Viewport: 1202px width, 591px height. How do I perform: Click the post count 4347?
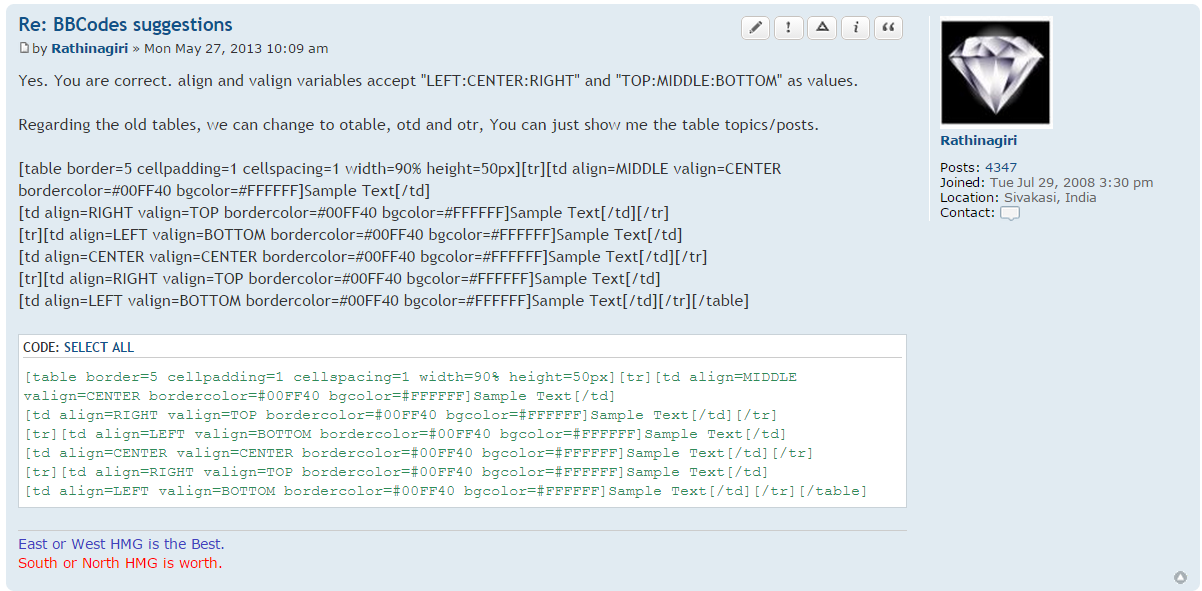[x=1001, y=167]
